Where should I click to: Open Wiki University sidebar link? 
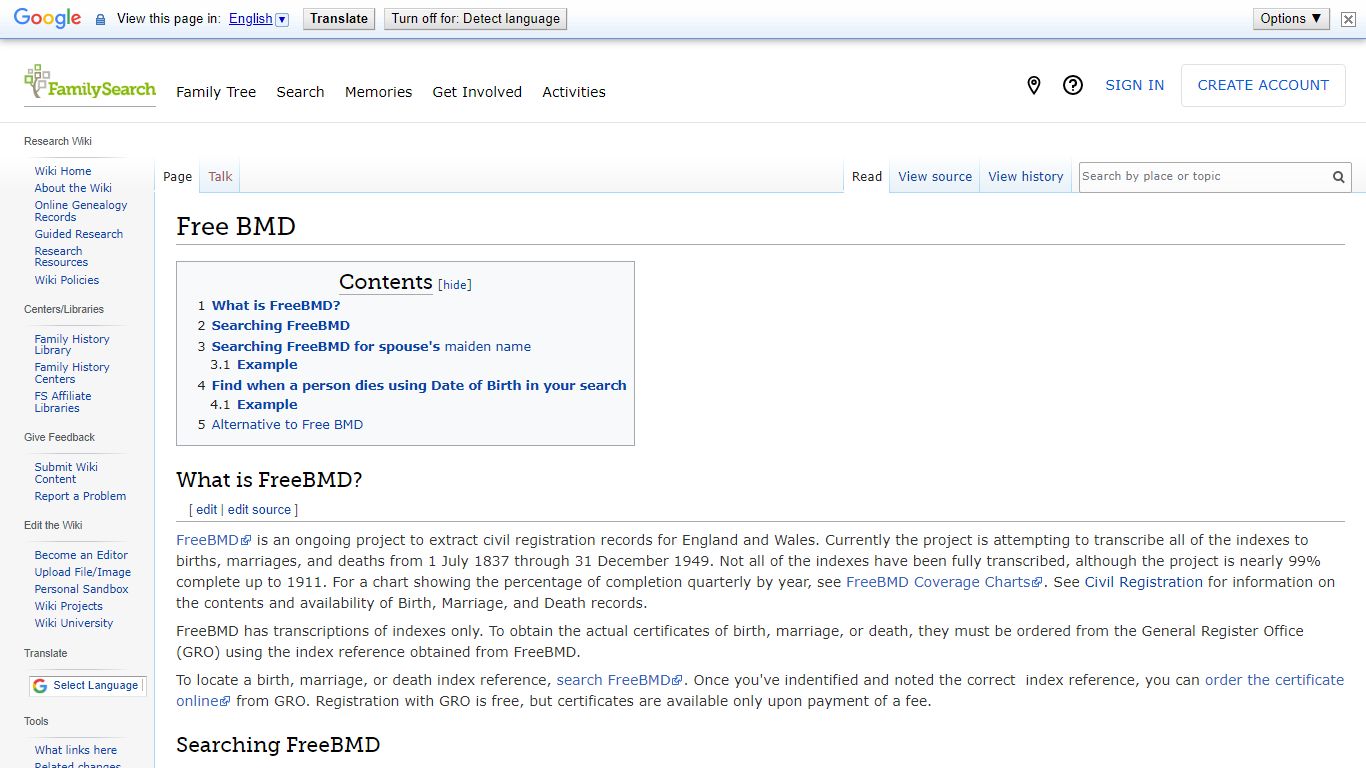click(74, 623)
